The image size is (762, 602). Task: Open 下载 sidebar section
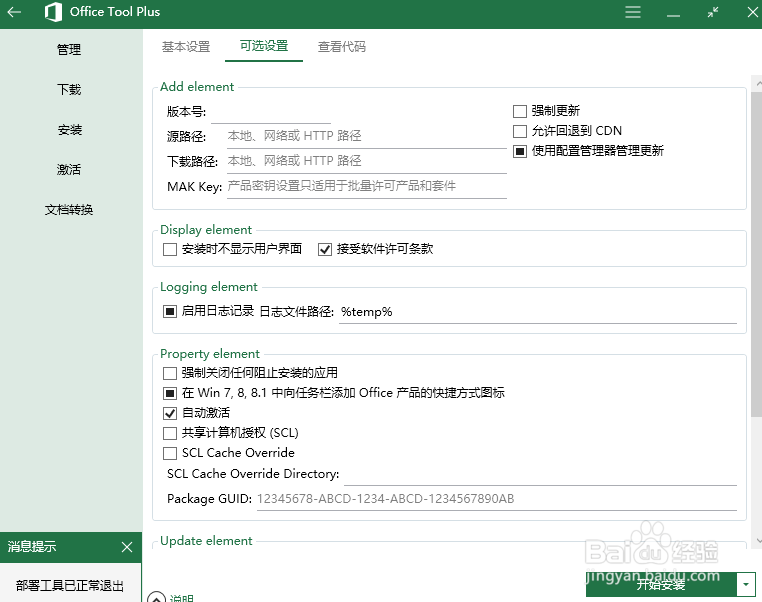(x=69, y=89)
